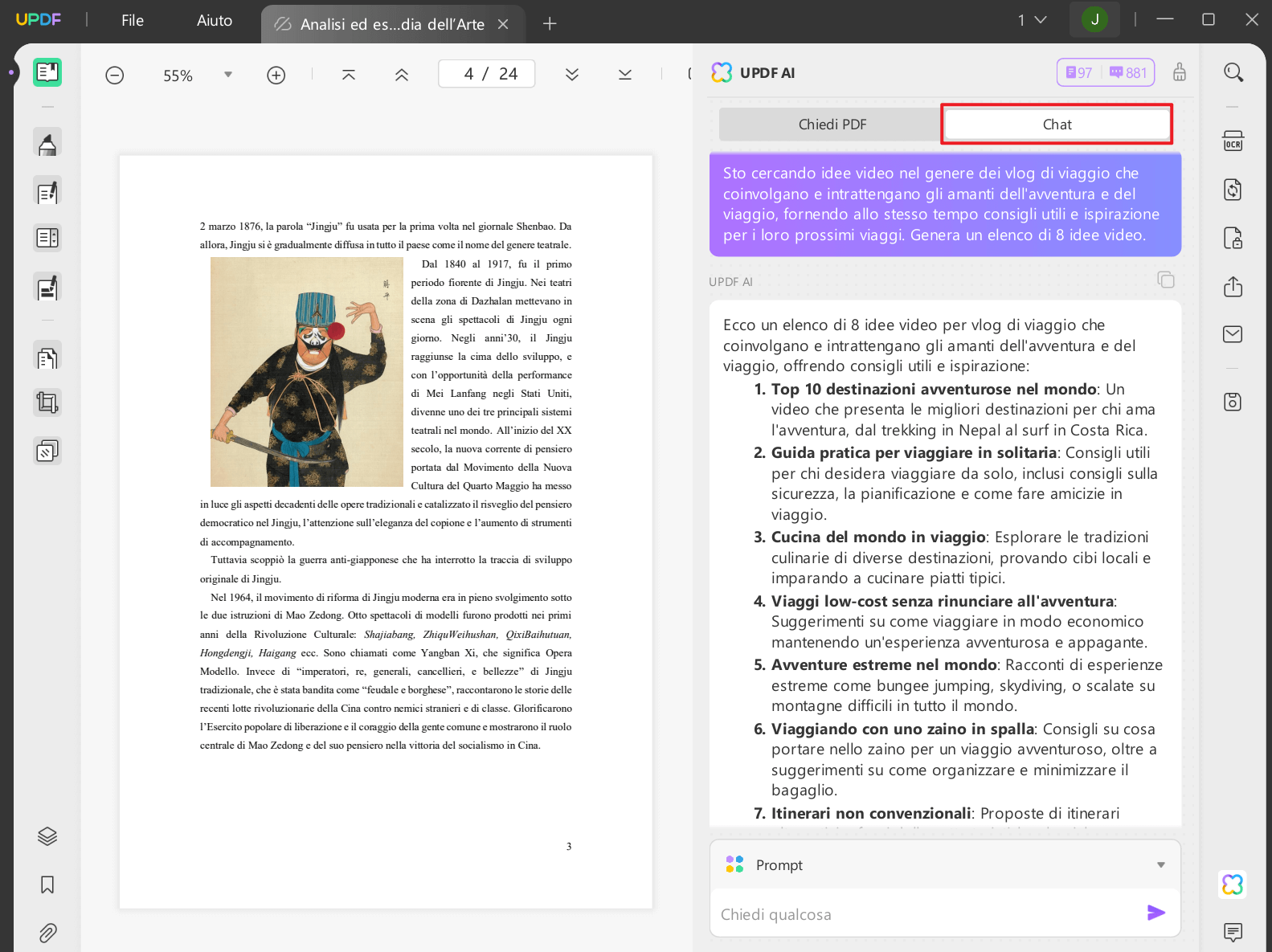Copy the AI response with copy icon
1272x952 pixels.
pos(1166,280)
